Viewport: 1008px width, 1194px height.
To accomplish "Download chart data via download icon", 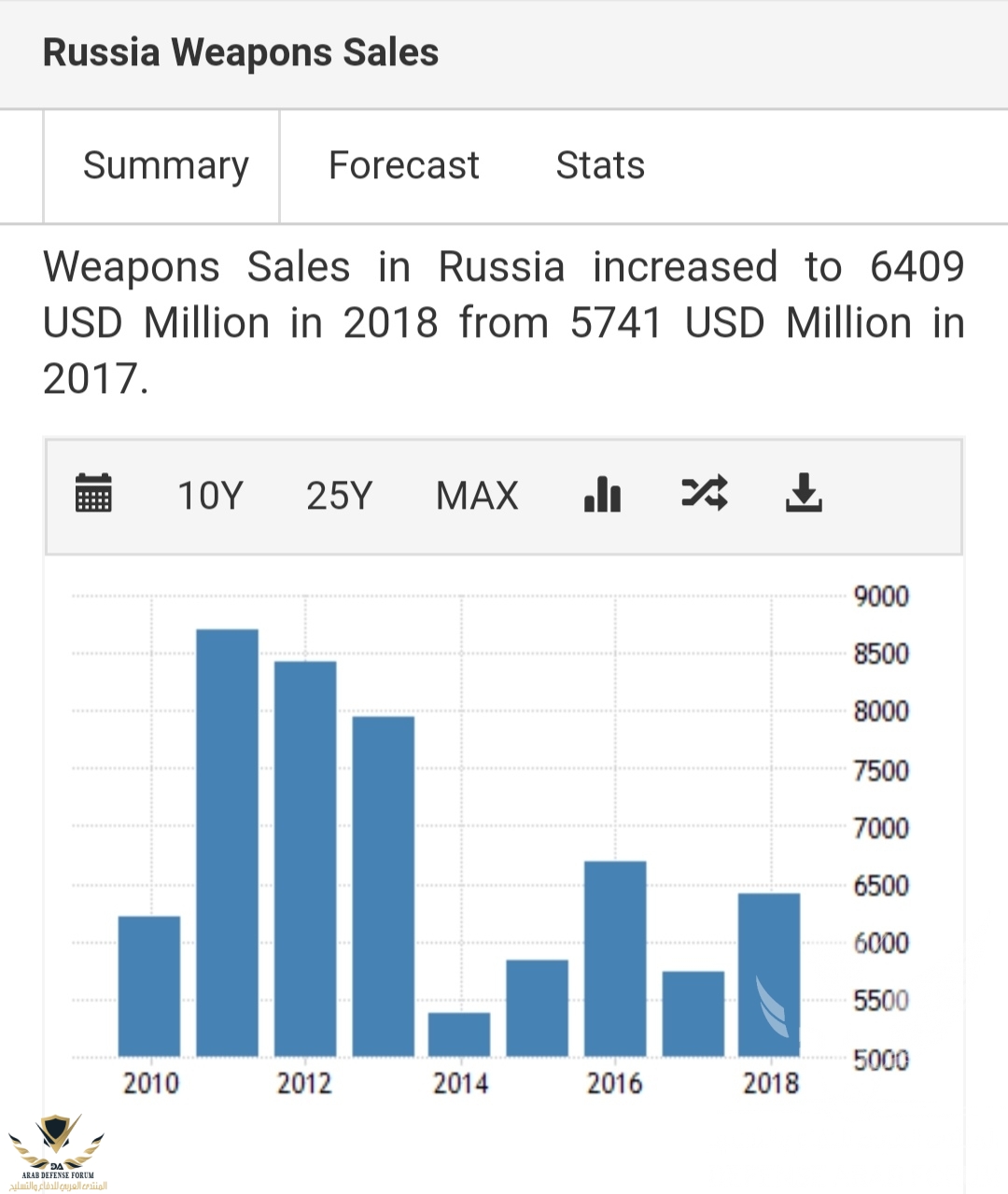I will (804, 493).
